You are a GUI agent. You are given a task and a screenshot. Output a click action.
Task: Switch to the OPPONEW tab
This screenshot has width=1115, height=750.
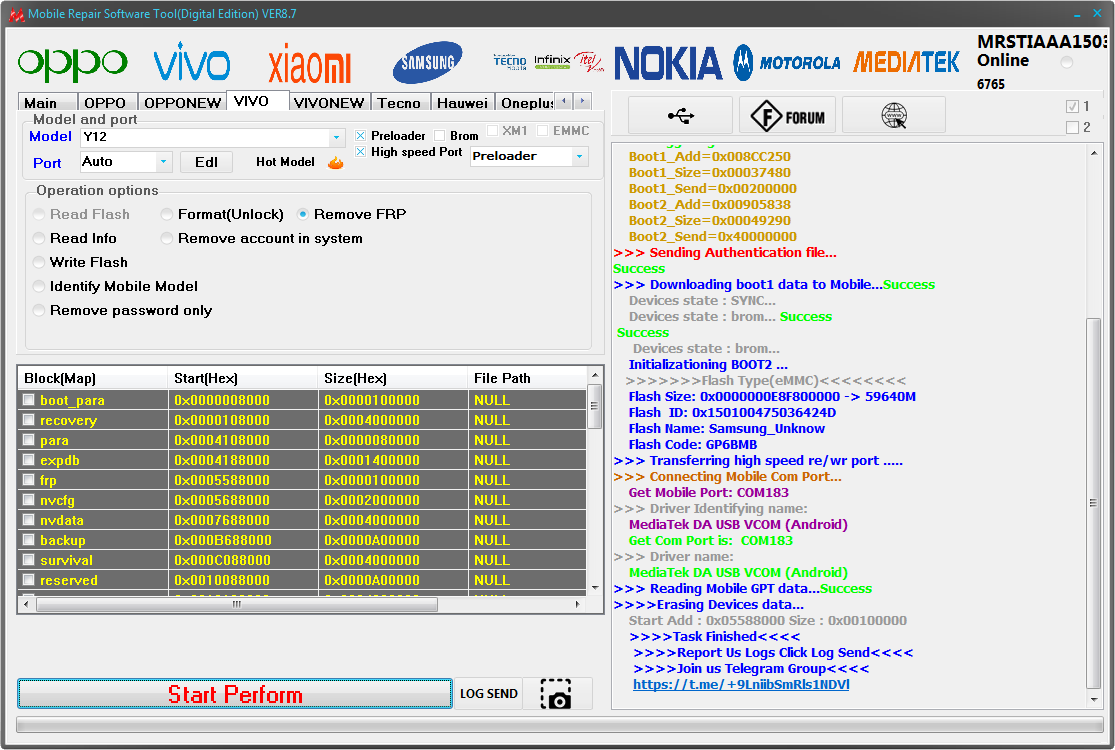coord(183,103)
